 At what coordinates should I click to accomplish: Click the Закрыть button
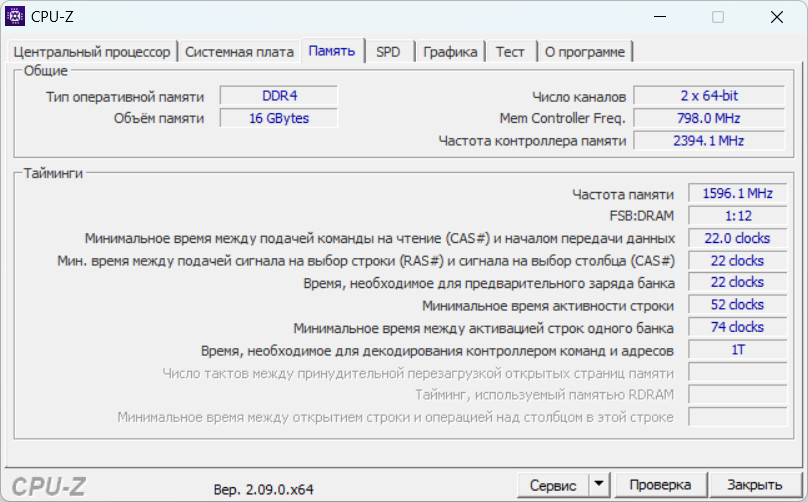coord(754,485)
